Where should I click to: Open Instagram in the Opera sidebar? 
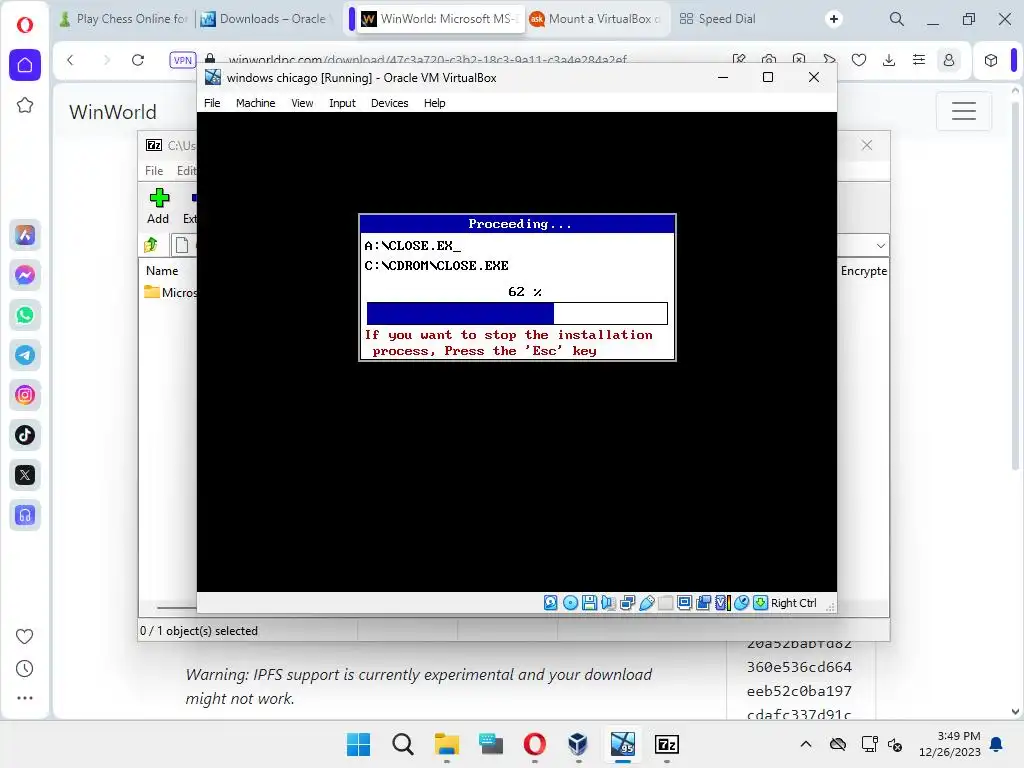coord(25,395)
